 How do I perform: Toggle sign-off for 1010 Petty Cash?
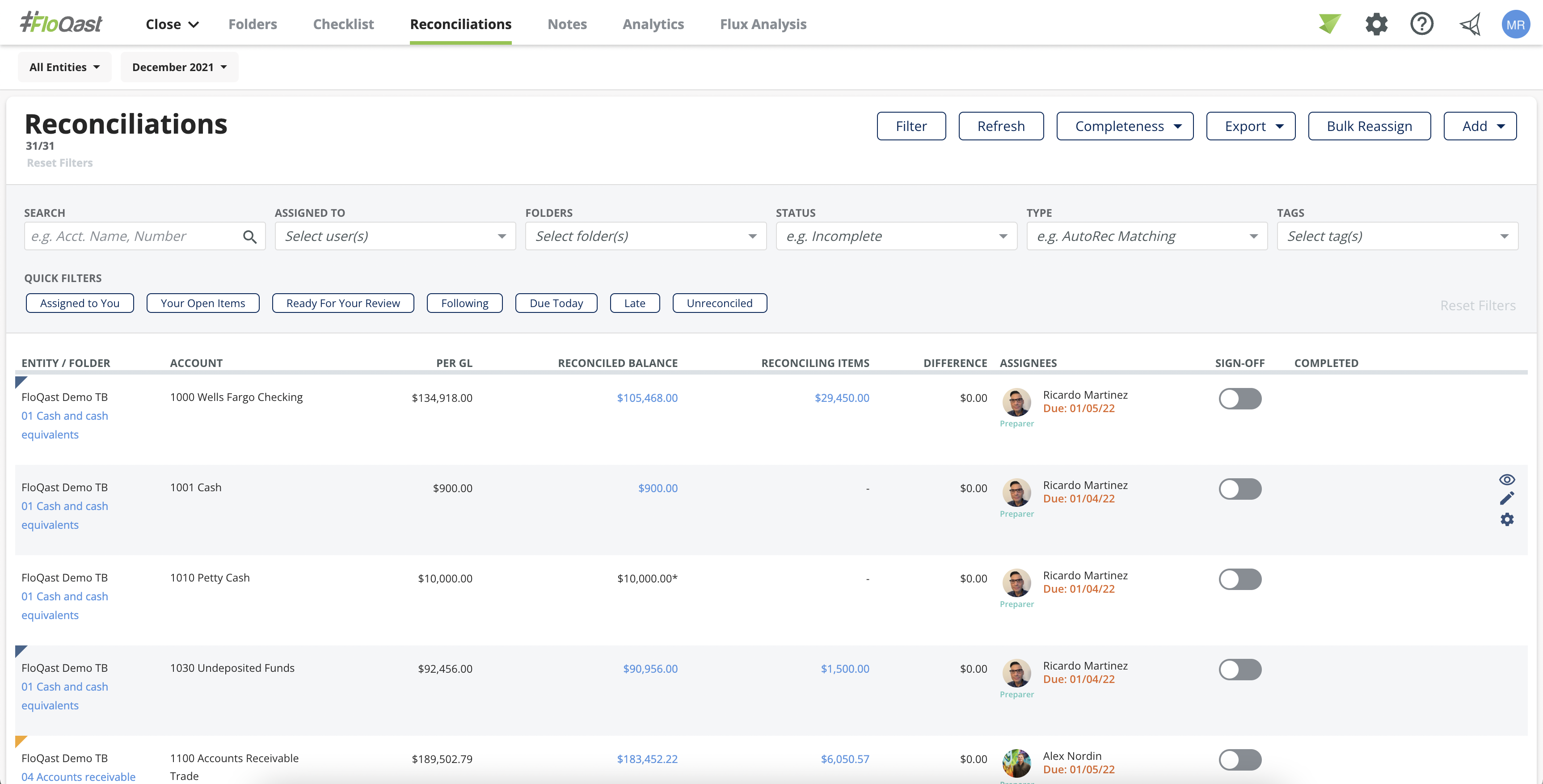coord(1240,579)
